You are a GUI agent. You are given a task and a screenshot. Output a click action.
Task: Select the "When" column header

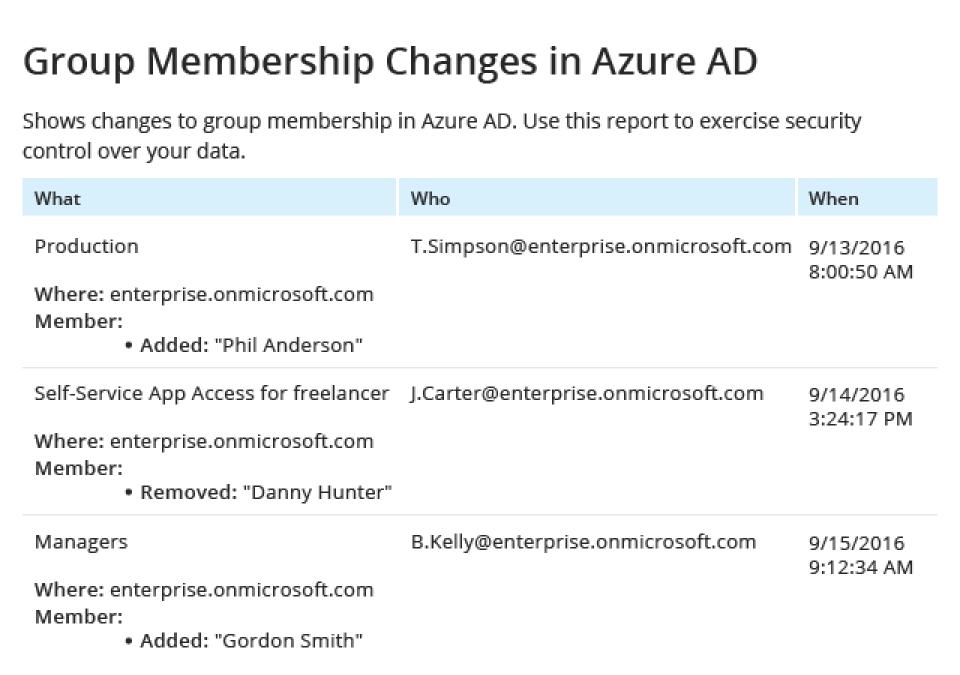pyautogui.click(x=833, y=198)
